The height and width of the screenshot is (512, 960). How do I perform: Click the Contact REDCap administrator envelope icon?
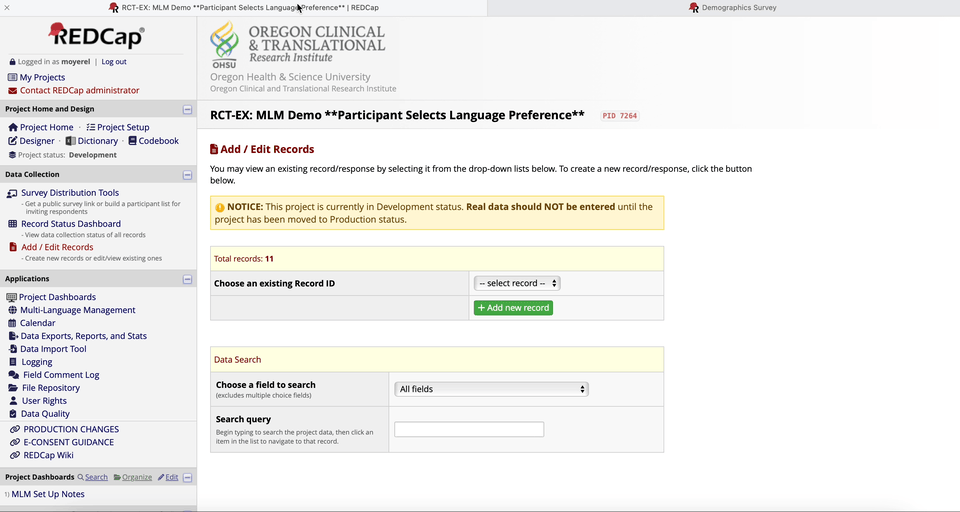(x=12, y=91)
